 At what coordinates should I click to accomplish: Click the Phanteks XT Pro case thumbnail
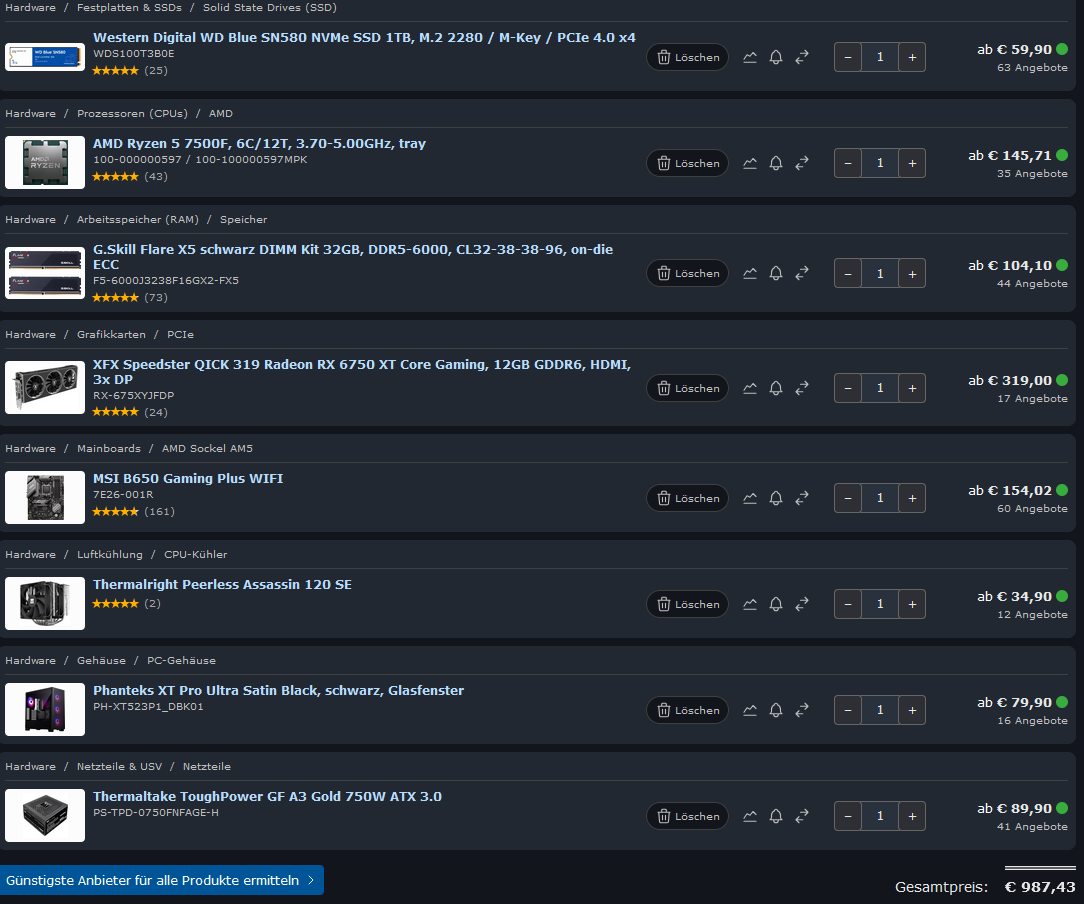[x=45, y=709]
